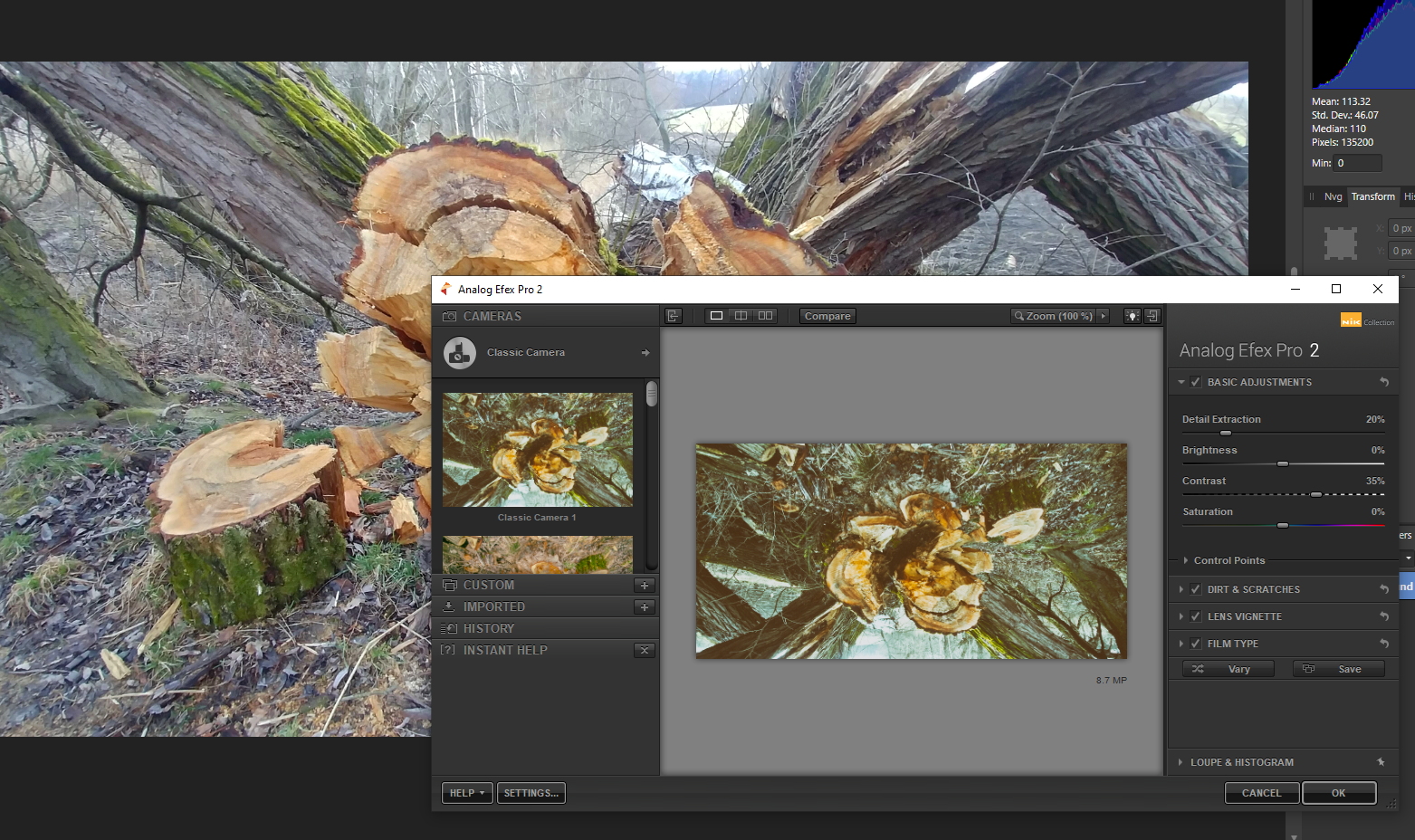1415x840 pixels.
Task: Click the Cameras section camera icon
Action: (449, 317)
